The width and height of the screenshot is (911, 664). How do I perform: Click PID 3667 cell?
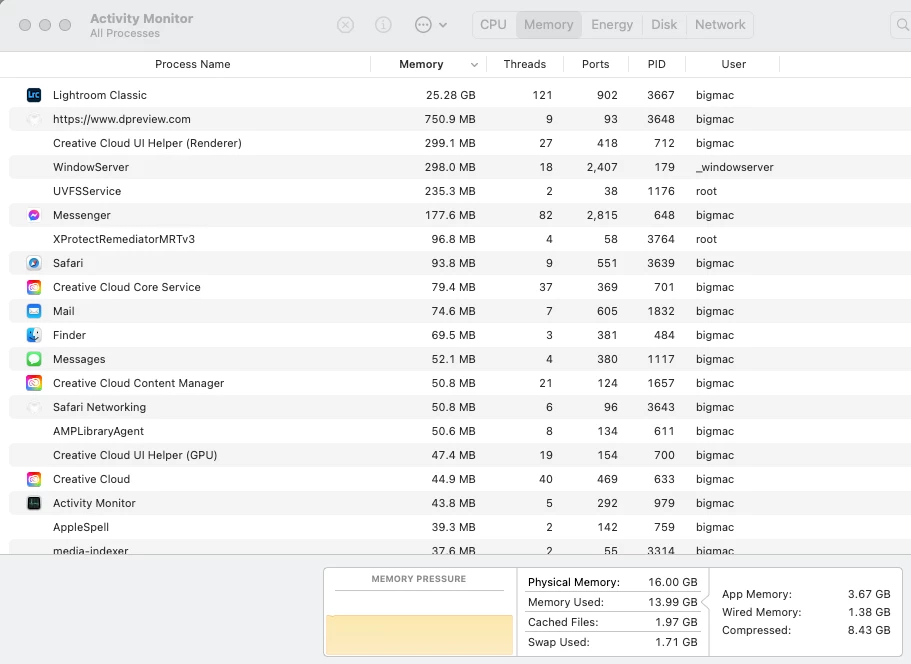point(661,95)
